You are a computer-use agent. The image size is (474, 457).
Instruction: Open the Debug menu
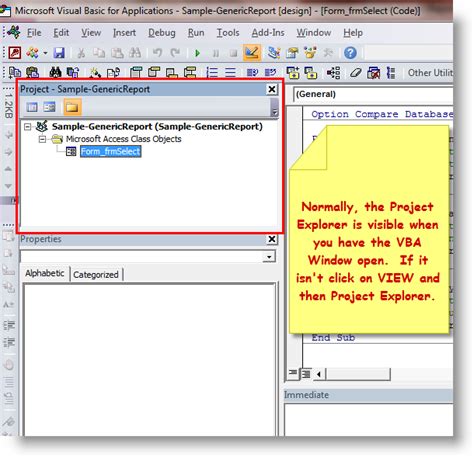click(x=162, y=33)
